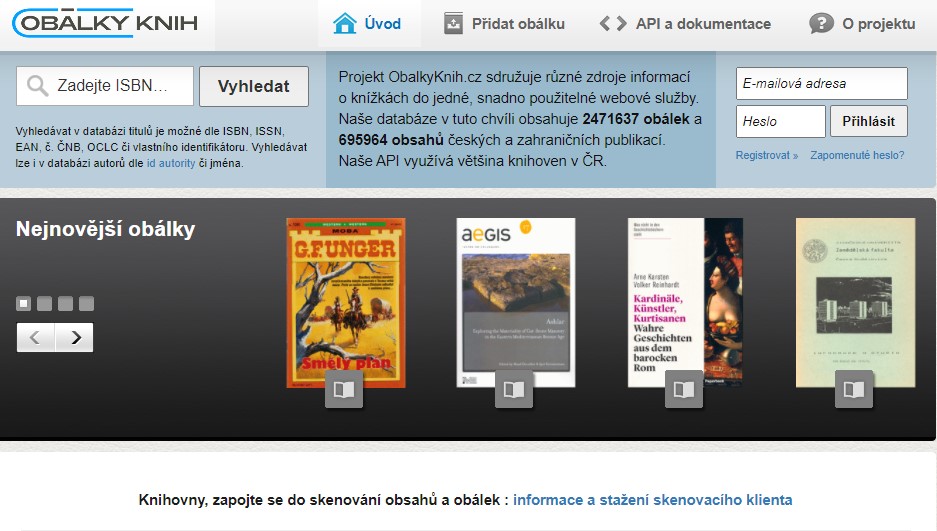Click the Přihlásit login button

click(x=869, y=121)
